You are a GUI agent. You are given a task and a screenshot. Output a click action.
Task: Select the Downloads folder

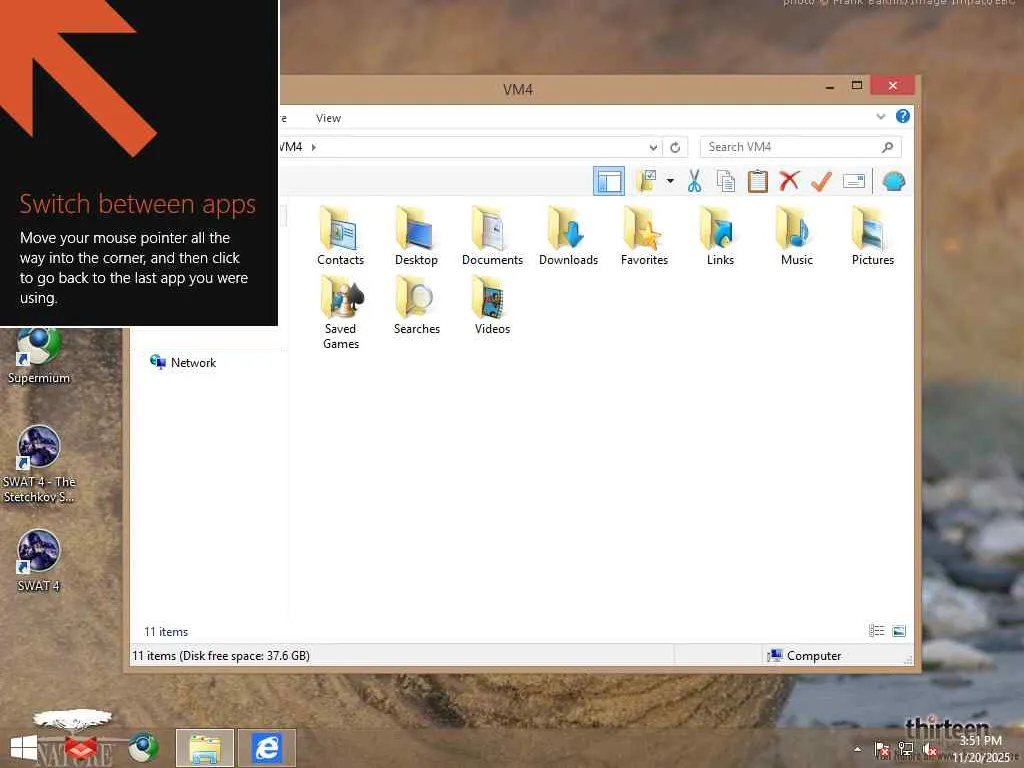568,236
